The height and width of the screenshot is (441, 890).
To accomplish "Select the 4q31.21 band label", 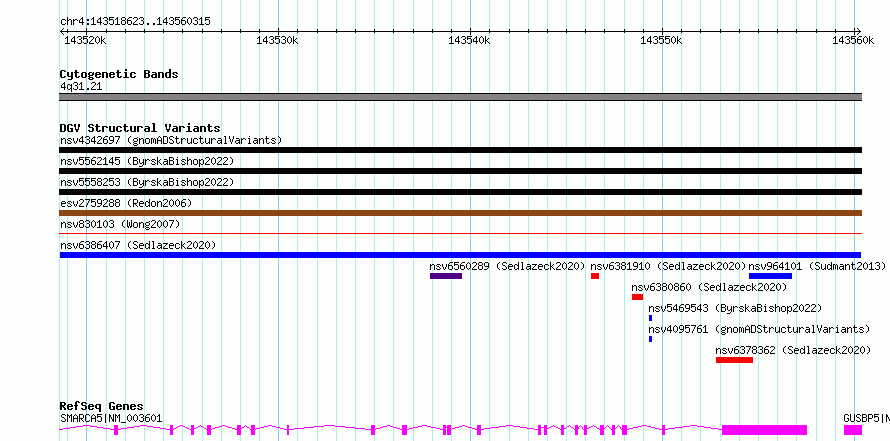I will pyautogui.click(x=81, y=87).
